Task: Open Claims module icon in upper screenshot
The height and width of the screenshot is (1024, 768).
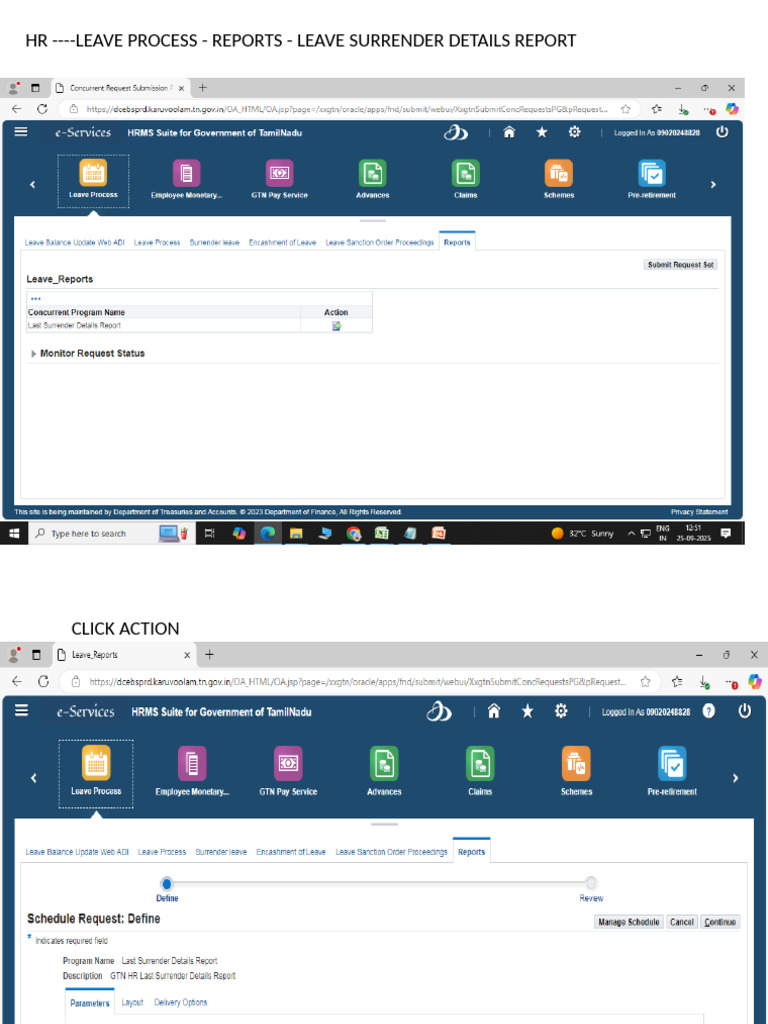Action: click(x=466, y=173)
